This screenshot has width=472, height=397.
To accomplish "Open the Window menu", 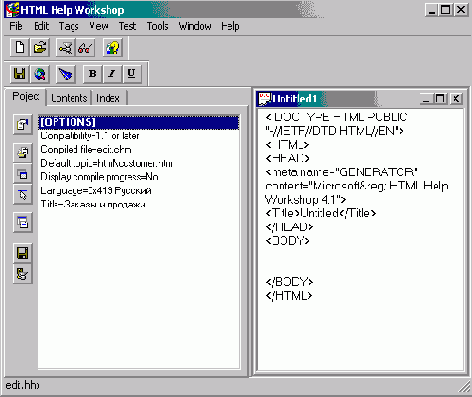I will [x=195, y=26].
